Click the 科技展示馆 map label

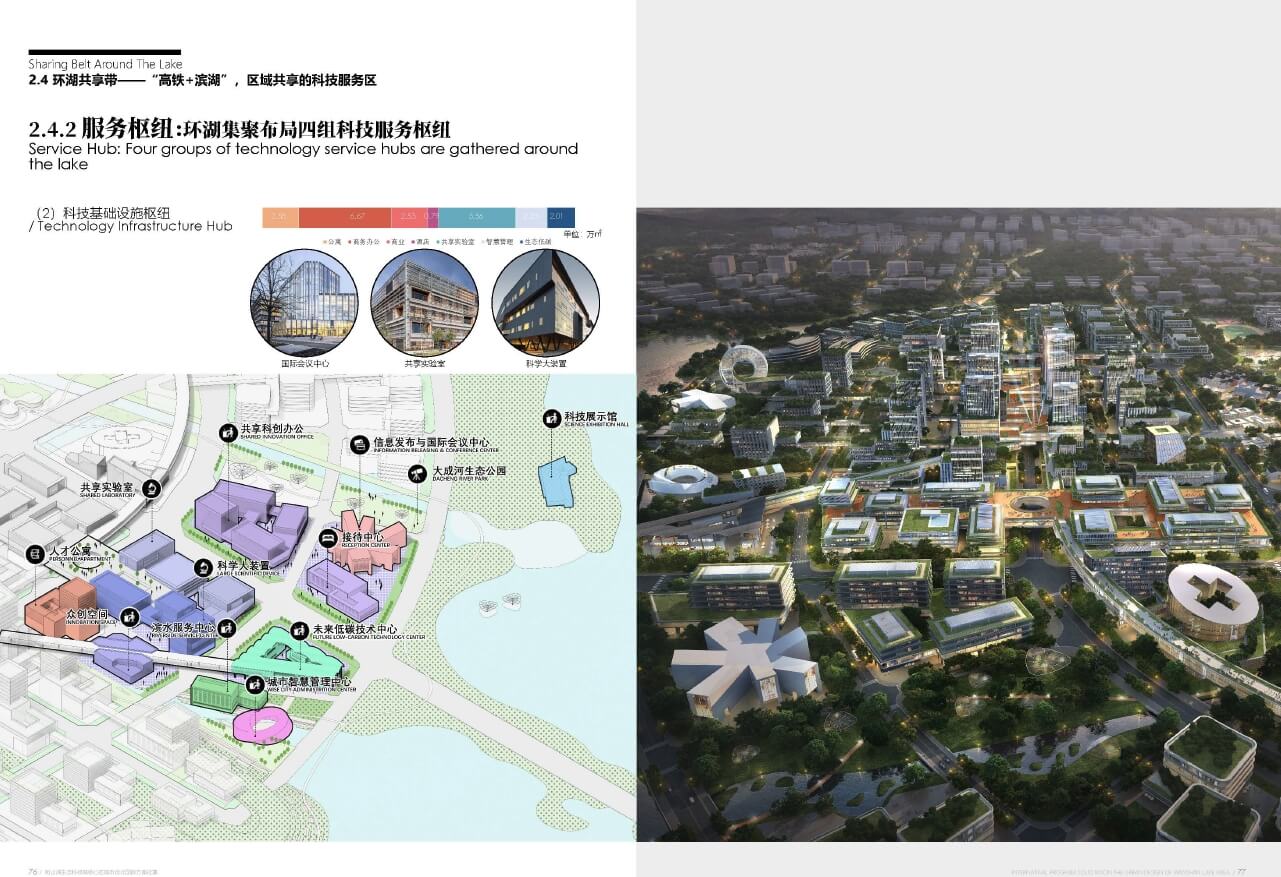pyautogui.click(x=589, y=416)
